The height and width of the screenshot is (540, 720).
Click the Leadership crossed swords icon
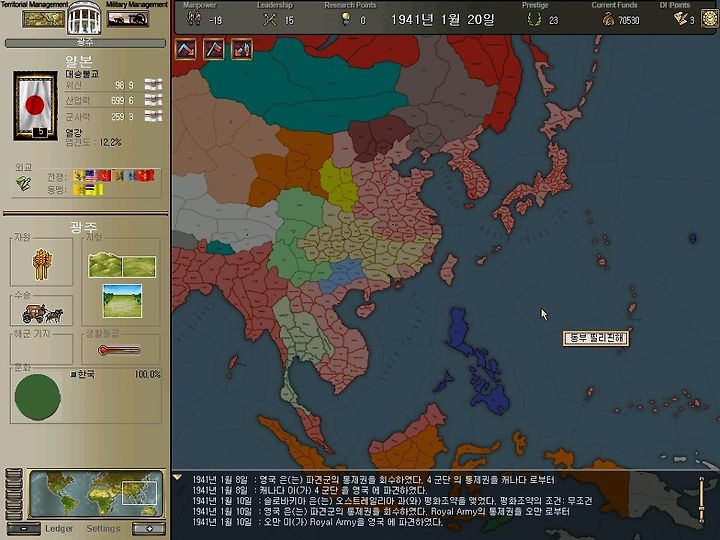pyautogui.click(x=270, y=19)
